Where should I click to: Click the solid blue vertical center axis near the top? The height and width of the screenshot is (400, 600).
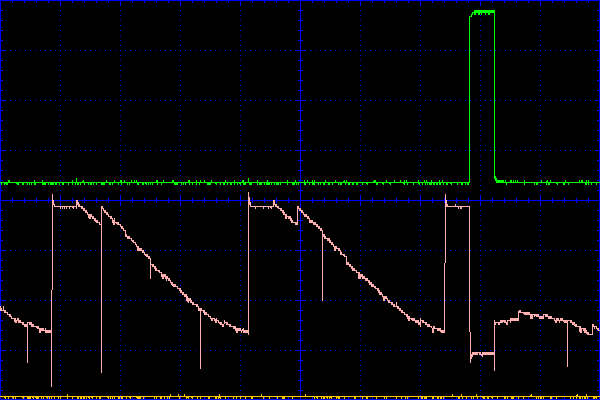pyautogui.click(x=300, y=30)
